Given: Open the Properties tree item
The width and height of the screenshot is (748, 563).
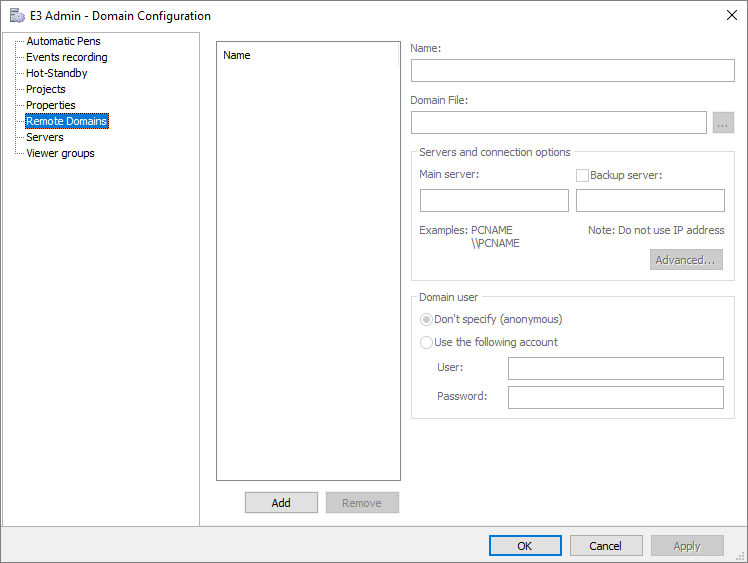Looking at the screenshot, I should [51, 105].
